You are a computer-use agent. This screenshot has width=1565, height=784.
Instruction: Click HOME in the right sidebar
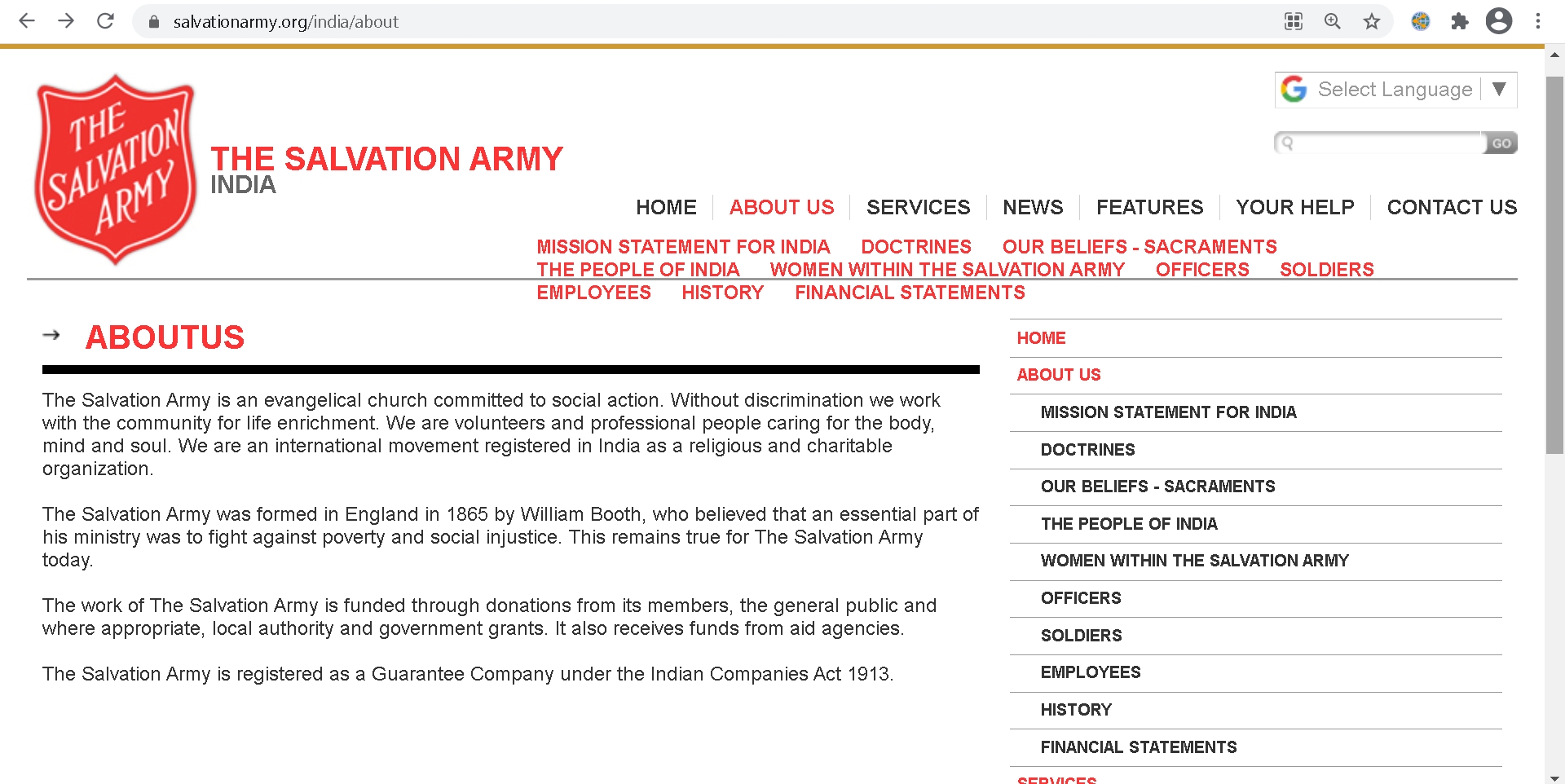coord(1041,338)
